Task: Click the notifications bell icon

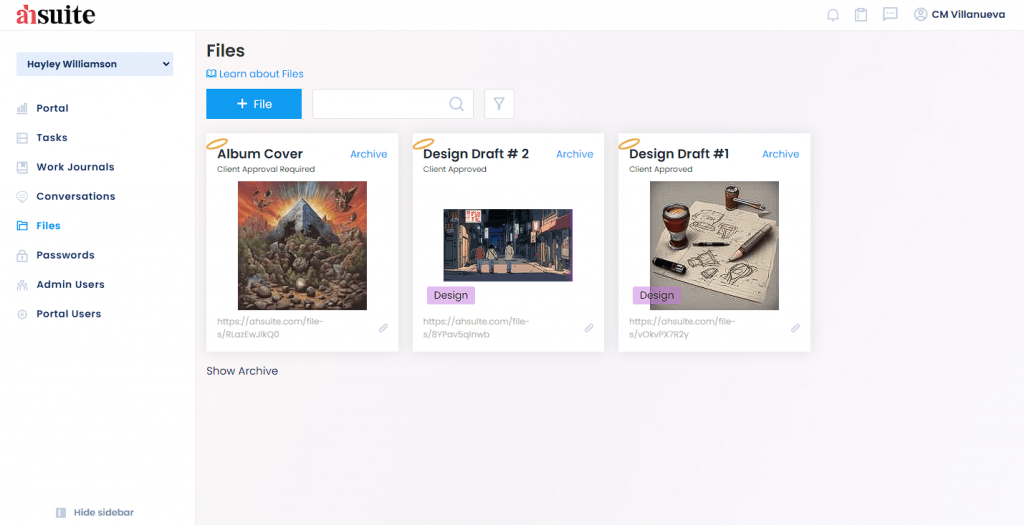Action: pyautogui.click(x=832, y=15)
